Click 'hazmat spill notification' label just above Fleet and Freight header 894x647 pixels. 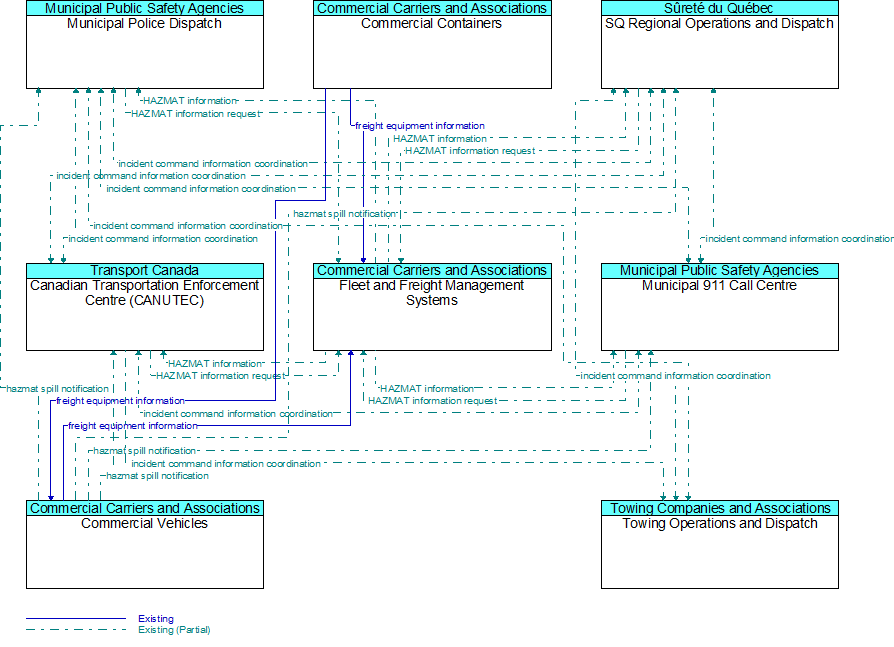pos(344,214)
